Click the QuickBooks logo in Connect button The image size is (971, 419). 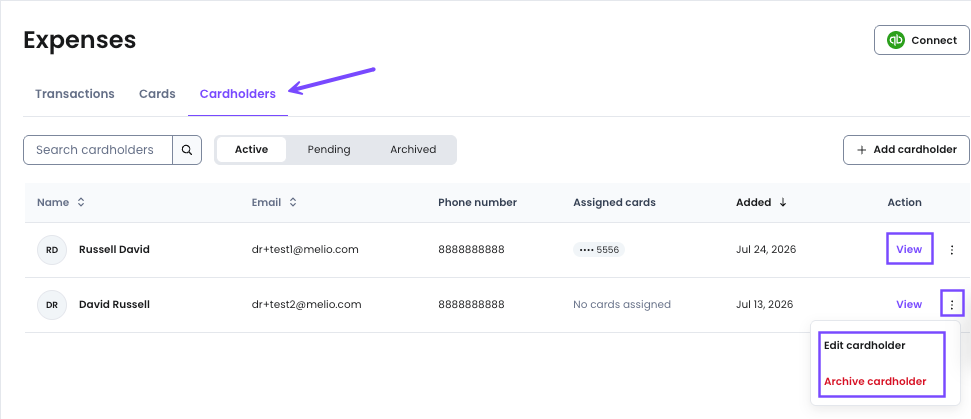point(895,40)
